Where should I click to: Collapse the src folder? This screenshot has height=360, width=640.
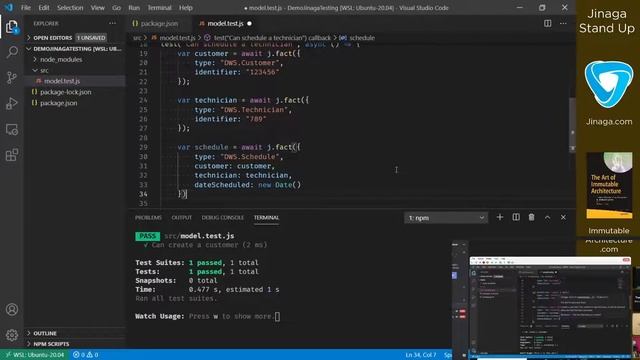[x=44, y=71]
